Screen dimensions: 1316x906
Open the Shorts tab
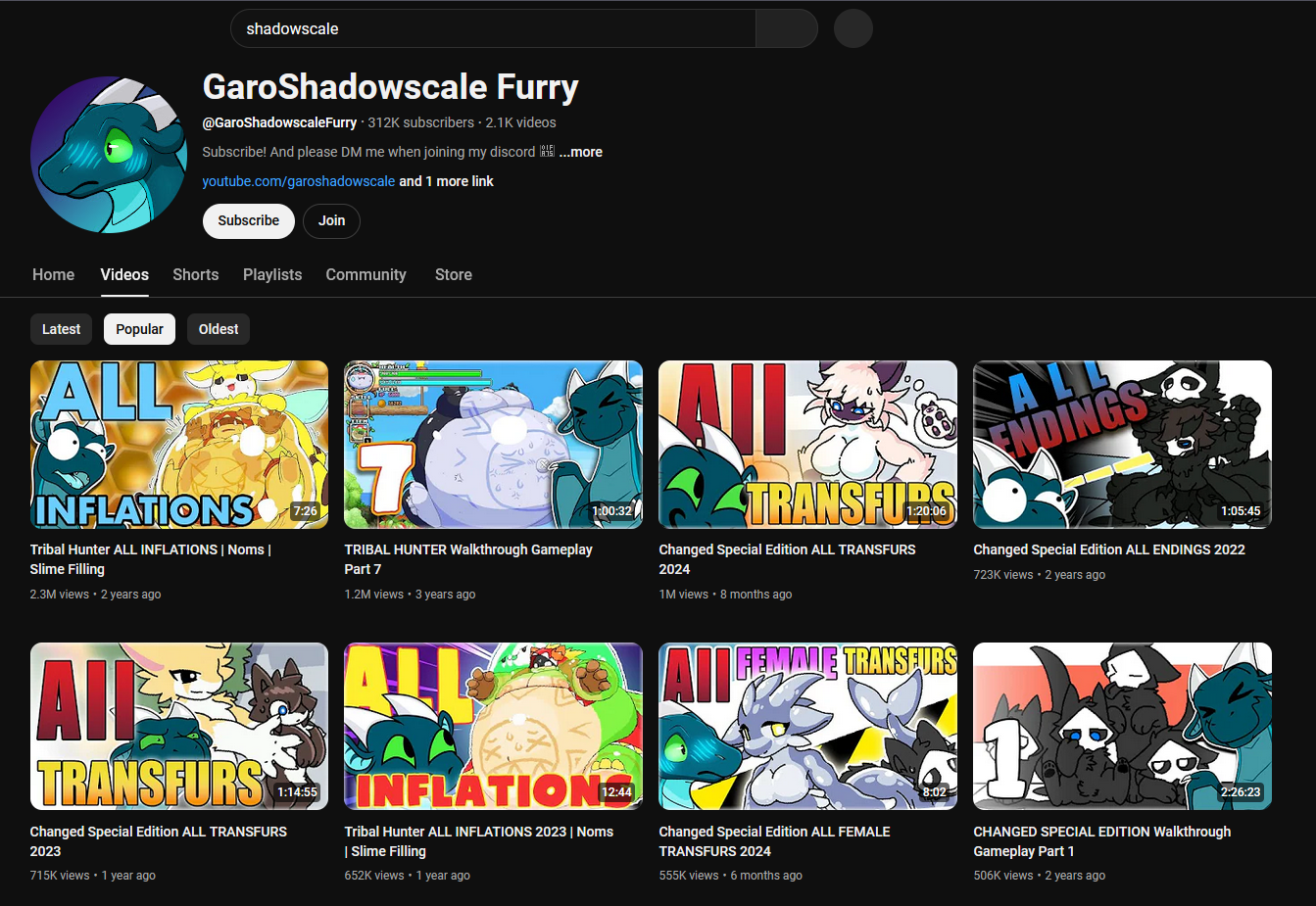tap(196, 275)
